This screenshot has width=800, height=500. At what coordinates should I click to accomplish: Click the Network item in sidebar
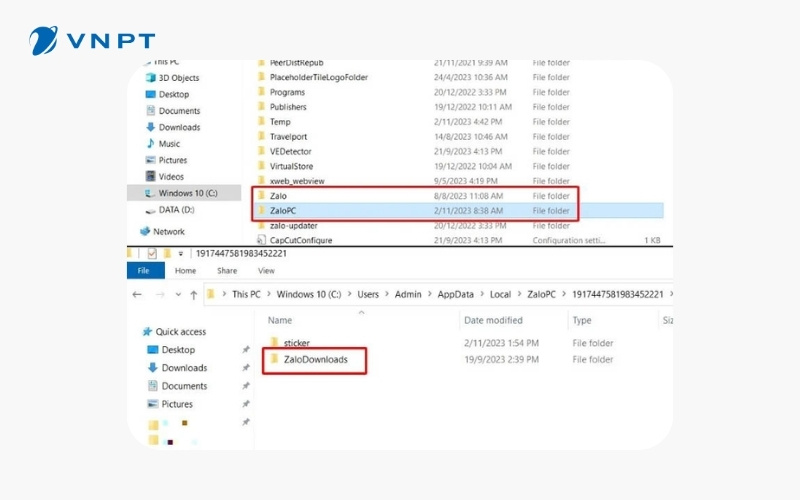click(x=168, y=231)
